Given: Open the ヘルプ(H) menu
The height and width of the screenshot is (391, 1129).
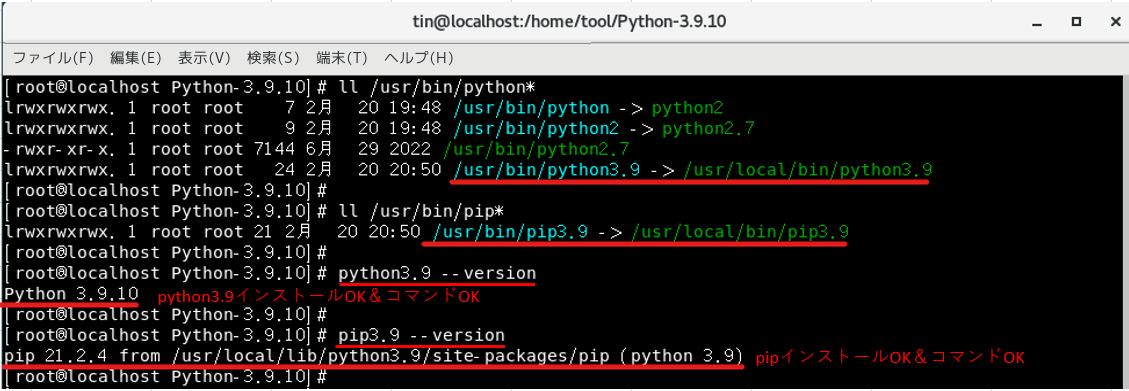Looking at the screenshot, I should tap(418, 58).
